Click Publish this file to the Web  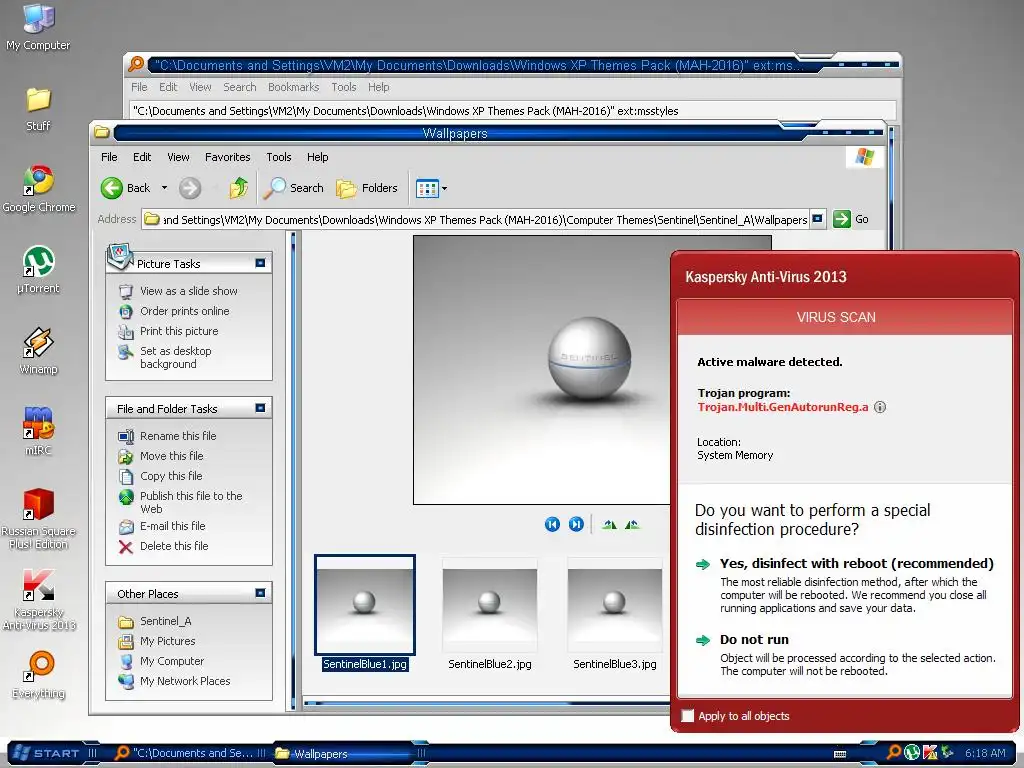coord(191,502)
